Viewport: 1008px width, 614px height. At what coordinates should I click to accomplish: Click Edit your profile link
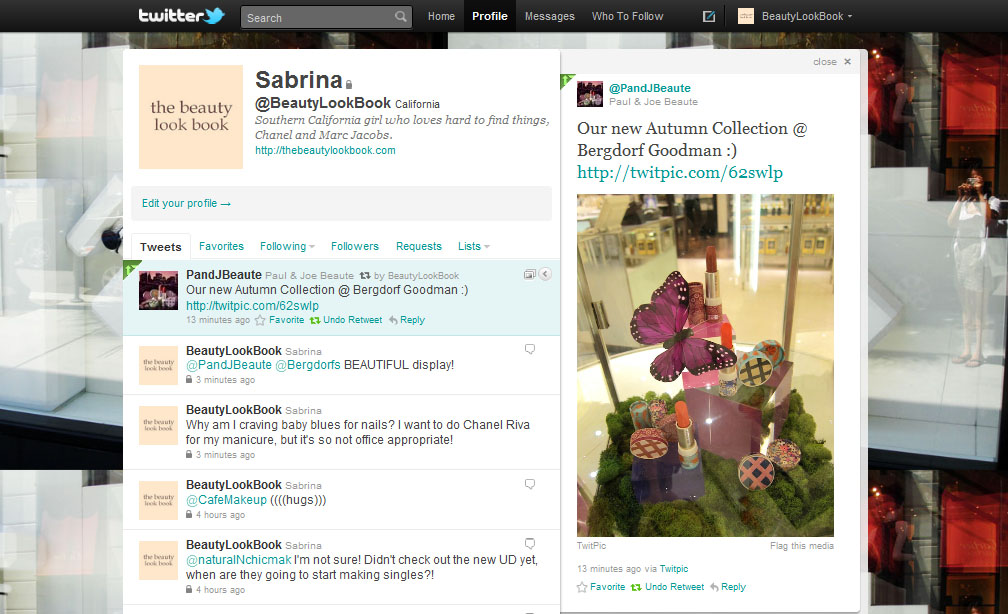(x=186, y=203)
